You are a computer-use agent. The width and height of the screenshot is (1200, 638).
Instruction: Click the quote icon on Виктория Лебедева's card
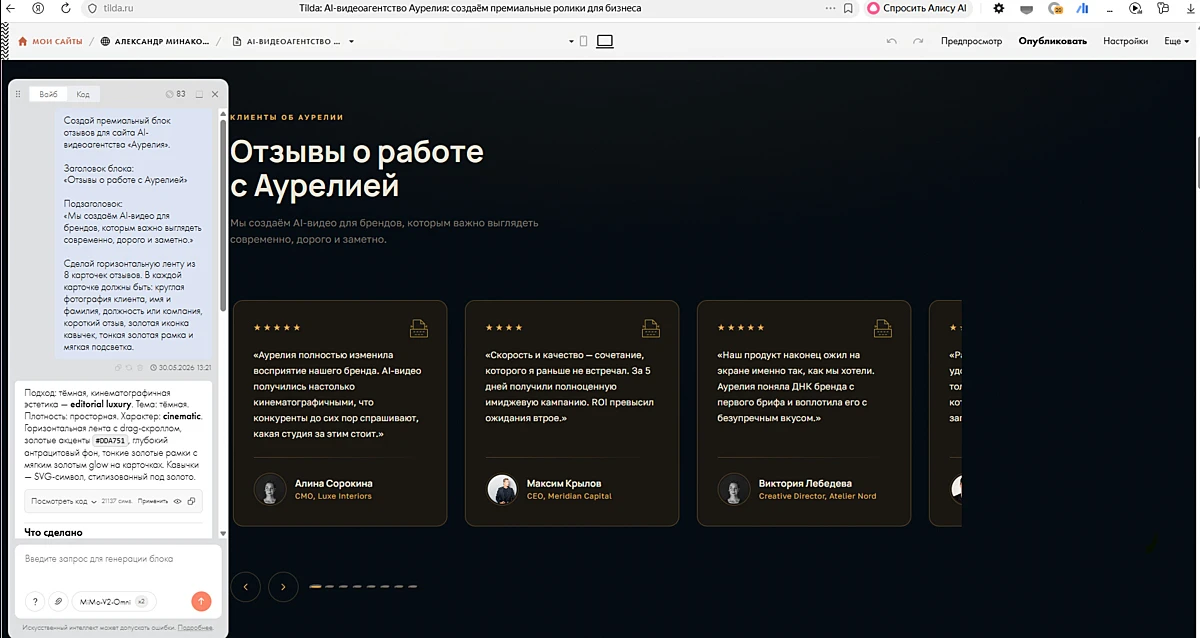click(883, 328)
